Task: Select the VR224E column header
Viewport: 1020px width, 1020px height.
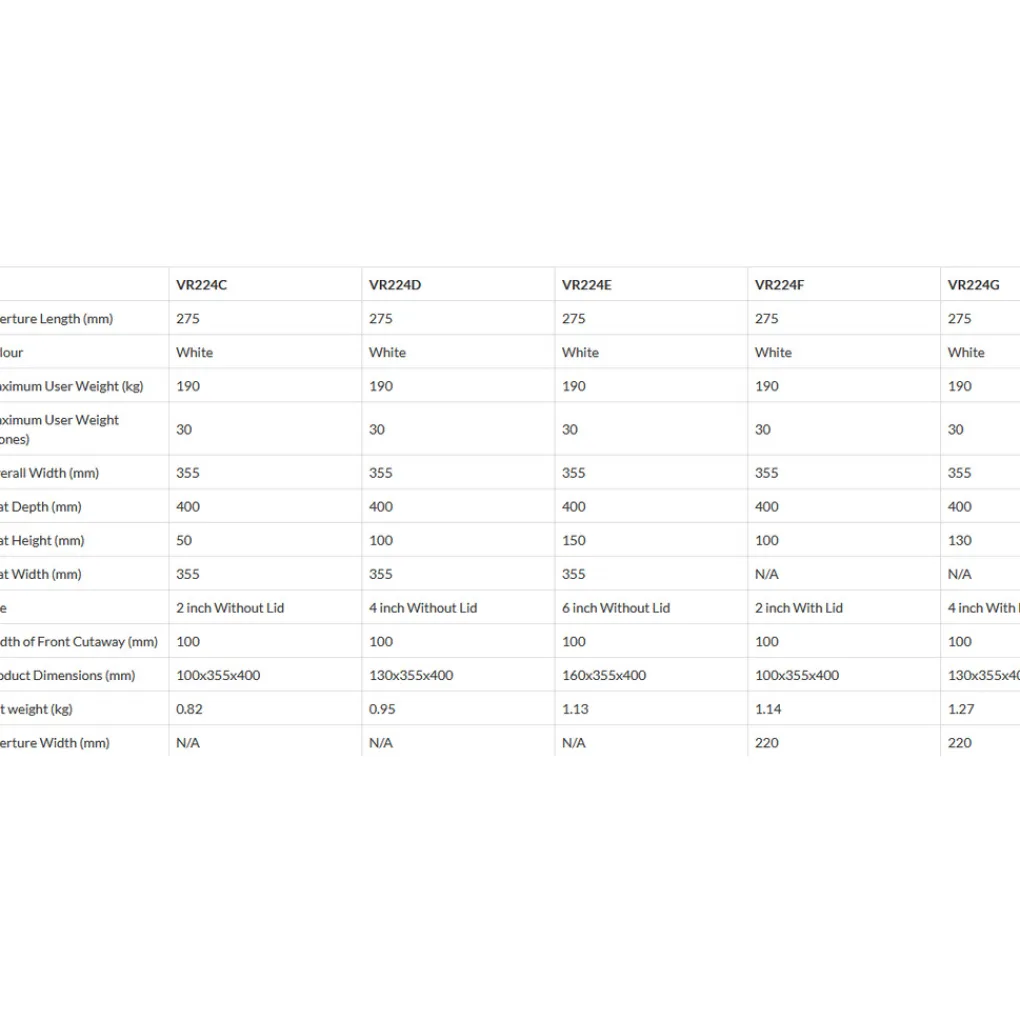Action: click(587, 285)
